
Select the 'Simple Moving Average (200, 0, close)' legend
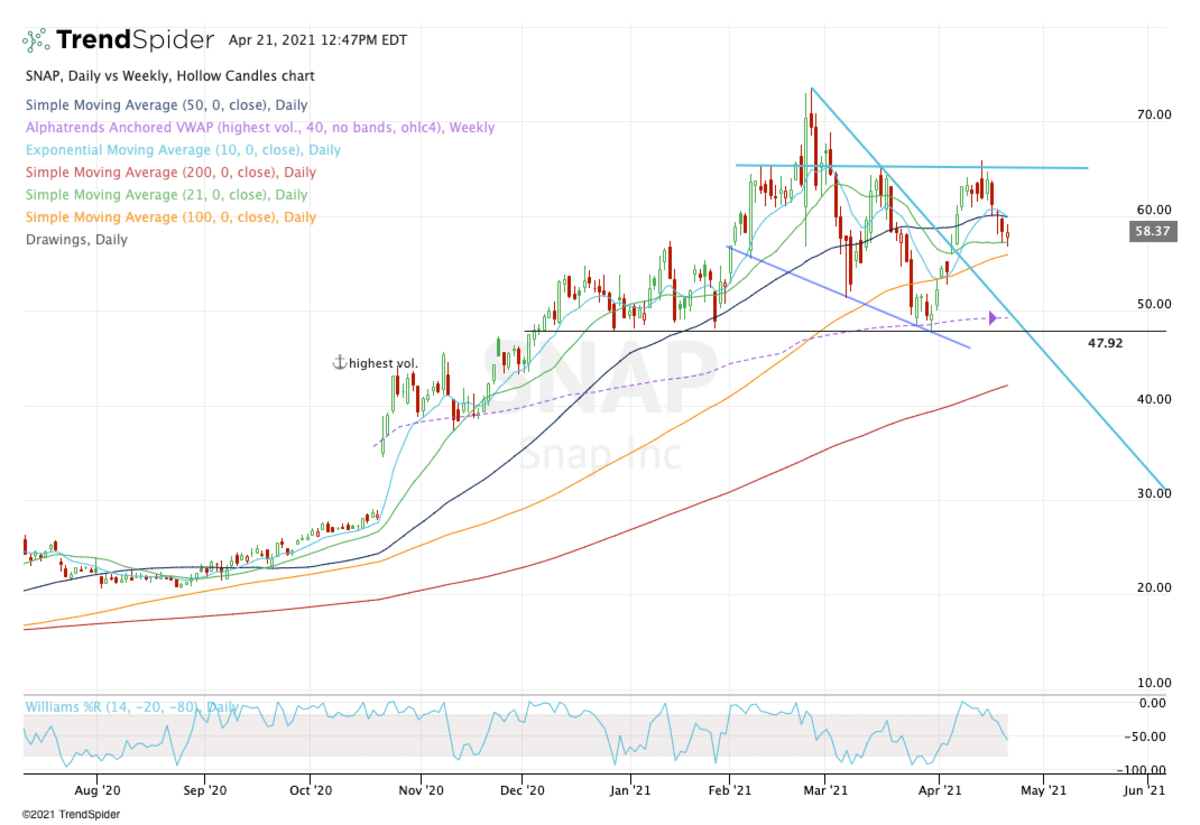[x=170, y=172]
